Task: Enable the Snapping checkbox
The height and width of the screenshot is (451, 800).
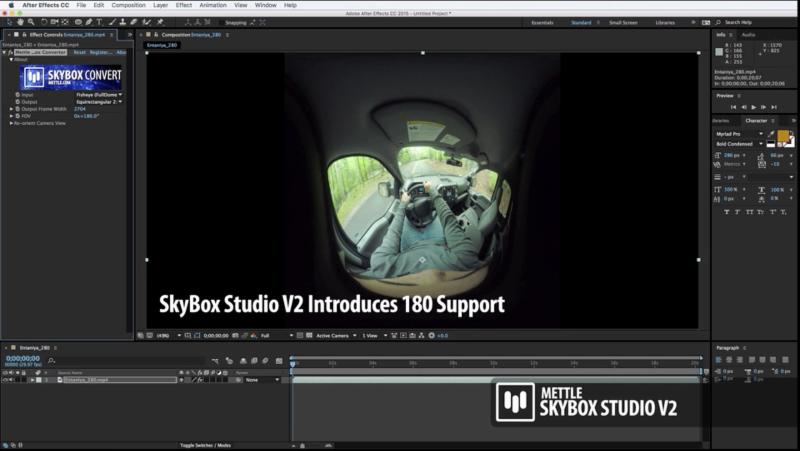Action: click(219, 22)
